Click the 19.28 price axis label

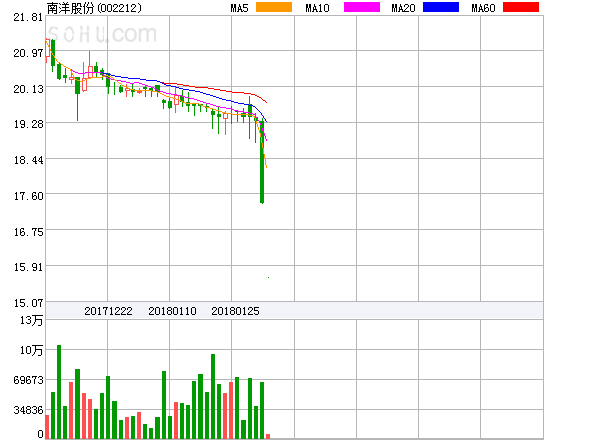coord(28,124)
